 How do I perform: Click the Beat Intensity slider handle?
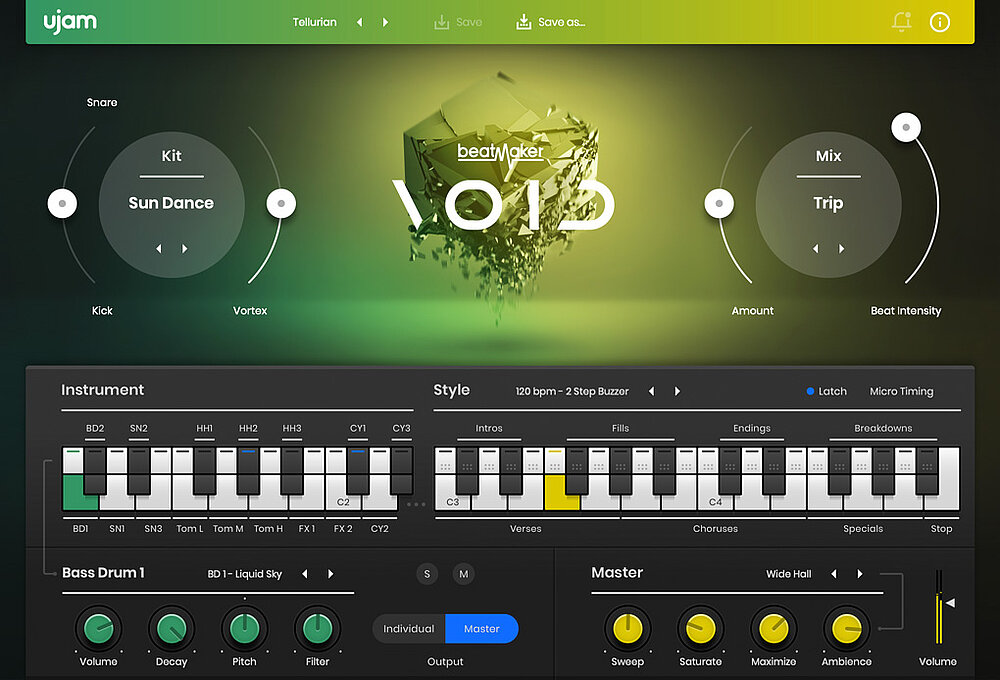coord(906,128)
